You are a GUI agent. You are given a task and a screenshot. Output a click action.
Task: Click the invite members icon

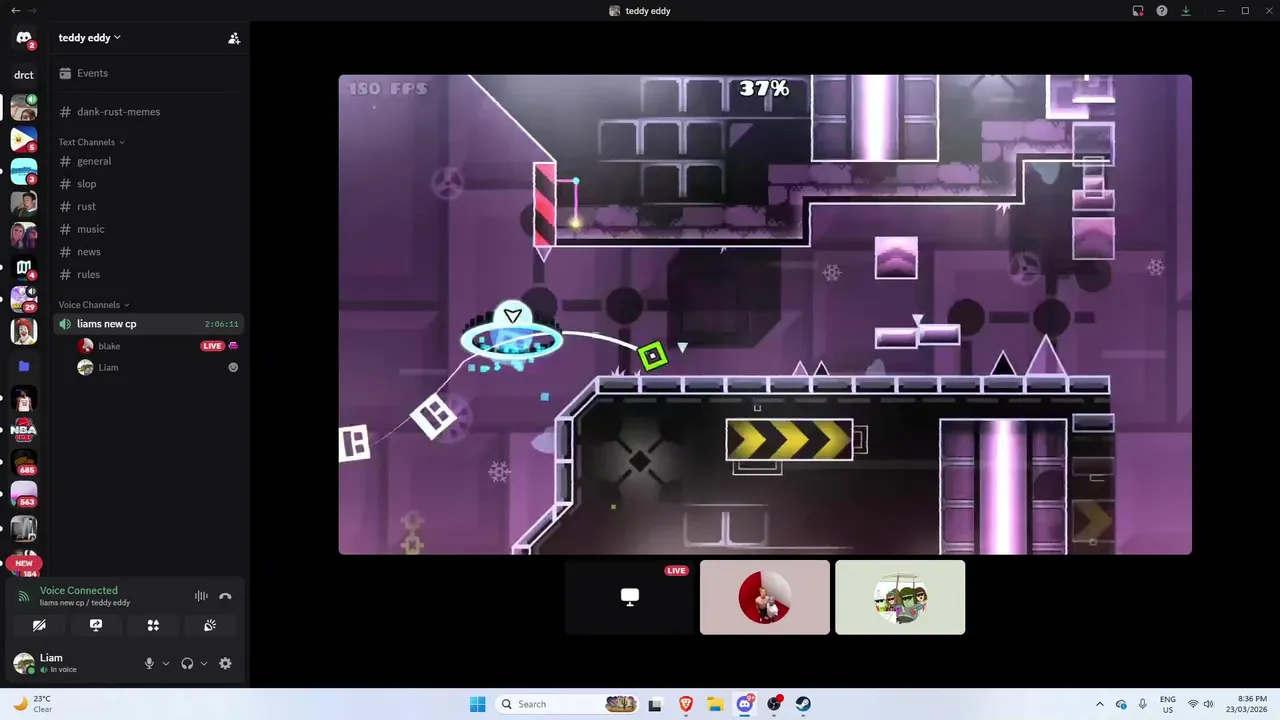pyautogui.click(x=234, y=38)
